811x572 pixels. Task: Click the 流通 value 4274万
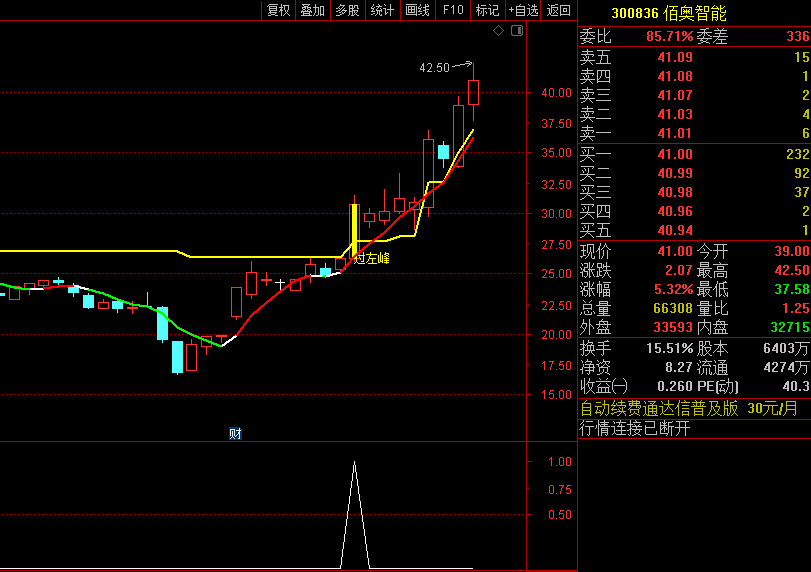(x=786, y=368)
